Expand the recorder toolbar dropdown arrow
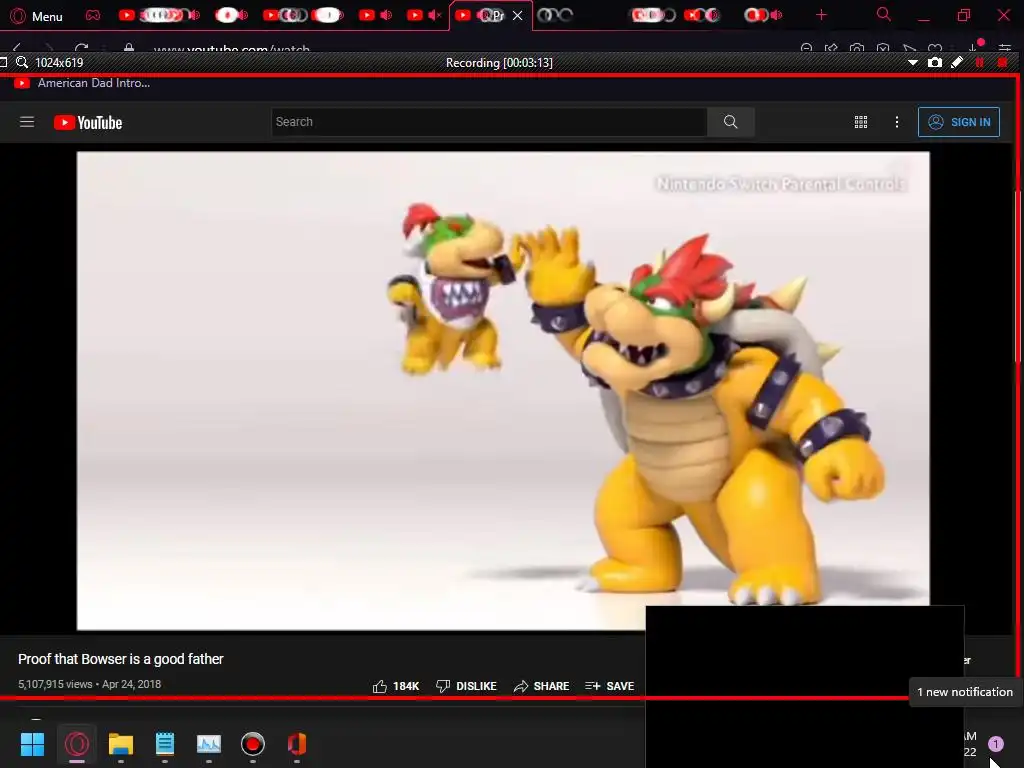Image resolution: width=1024 pixels, height=768 pixels. tap(913, 63)
